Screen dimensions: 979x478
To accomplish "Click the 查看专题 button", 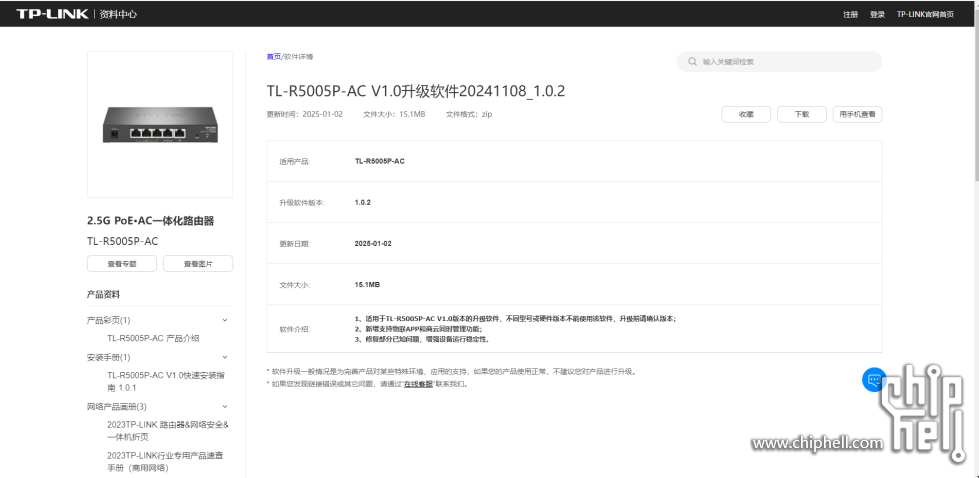I will point(122,263).
